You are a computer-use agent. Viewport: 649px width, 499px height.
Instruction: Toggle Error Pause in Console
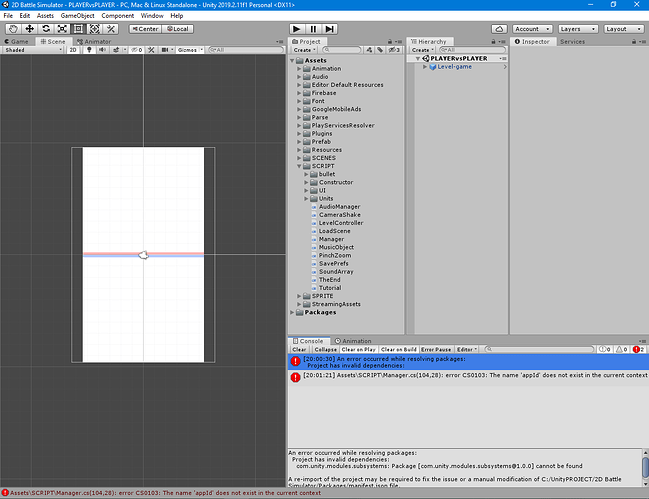click(435, 349)
